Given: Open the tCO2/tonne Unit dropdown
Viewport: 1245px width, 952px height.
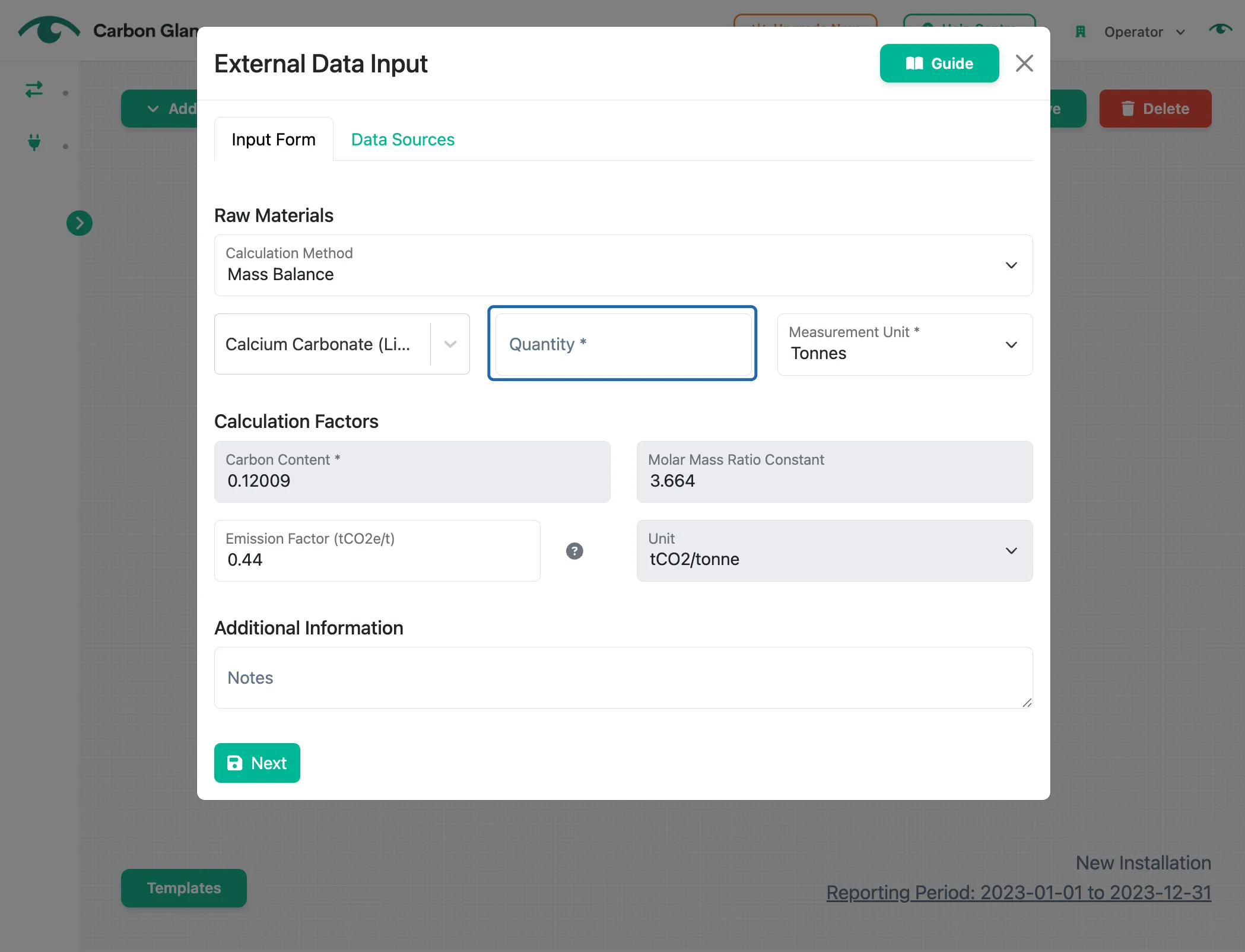Looking at the screenshot, I should coord(834,551).
